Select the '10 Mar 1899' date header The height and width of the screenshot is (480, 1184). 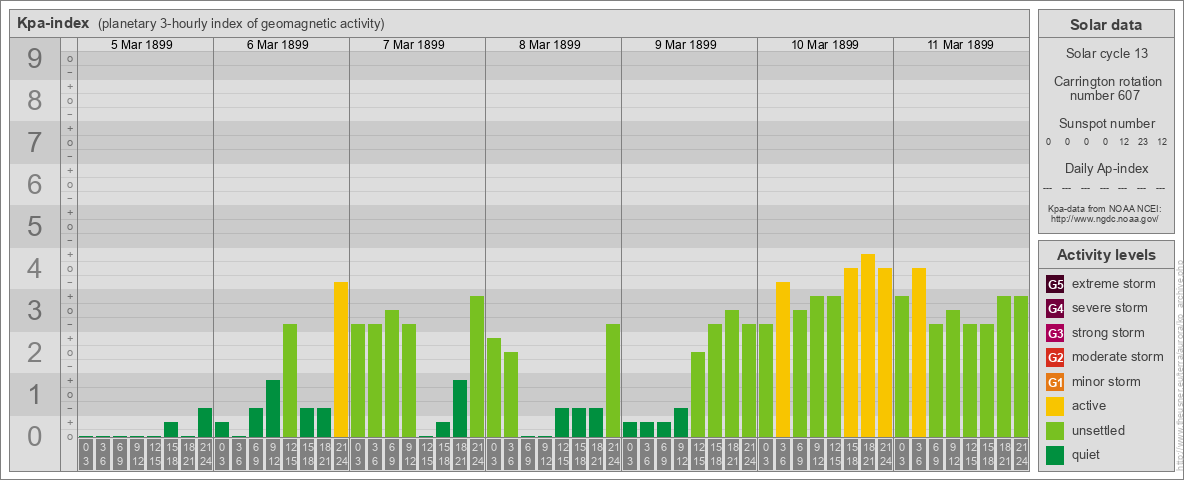click(x=825, y=45)
